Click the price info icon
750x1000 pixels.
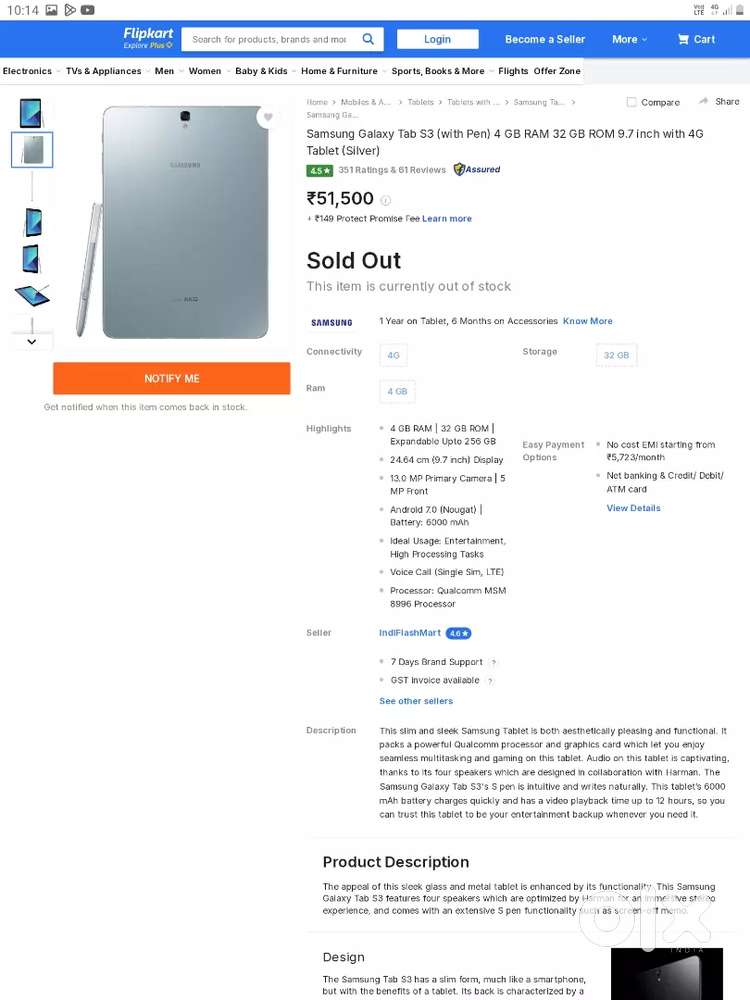tap(386, 200)
